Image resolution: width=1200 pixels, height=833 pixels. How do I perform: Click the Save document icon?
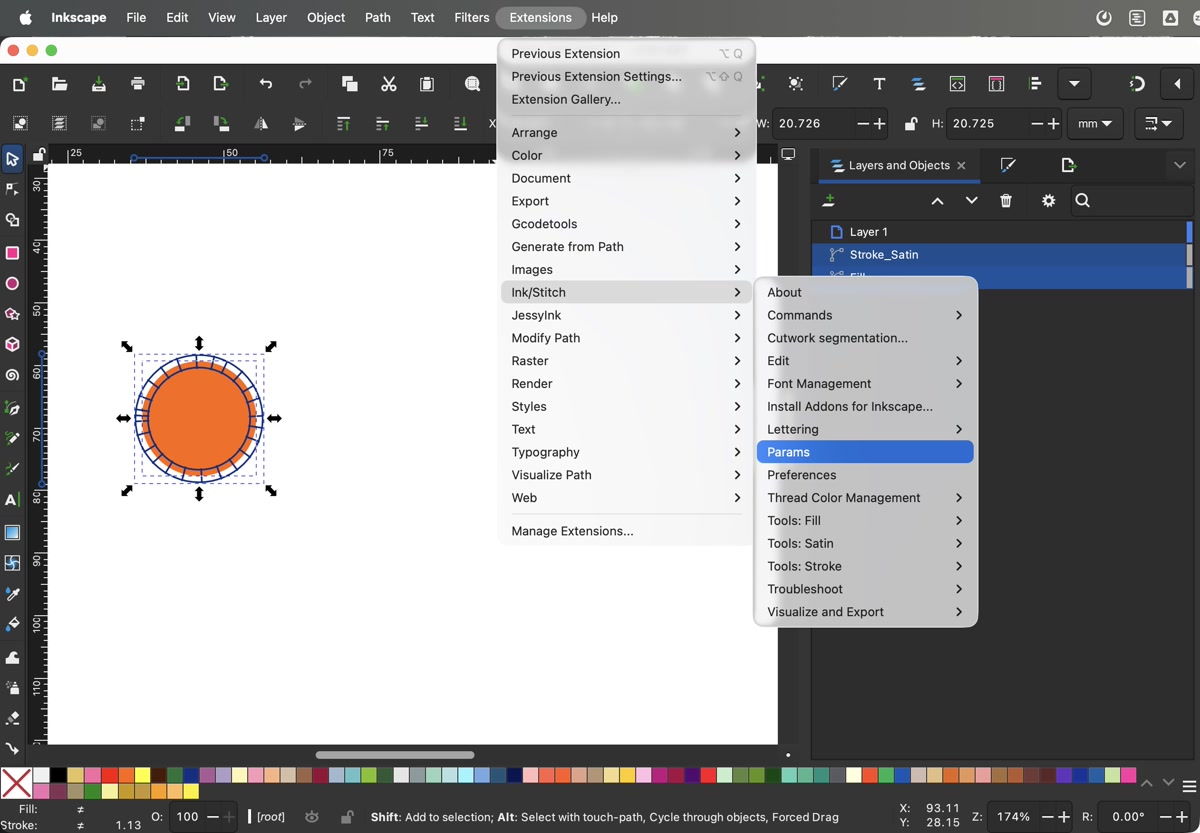point(98,84)
